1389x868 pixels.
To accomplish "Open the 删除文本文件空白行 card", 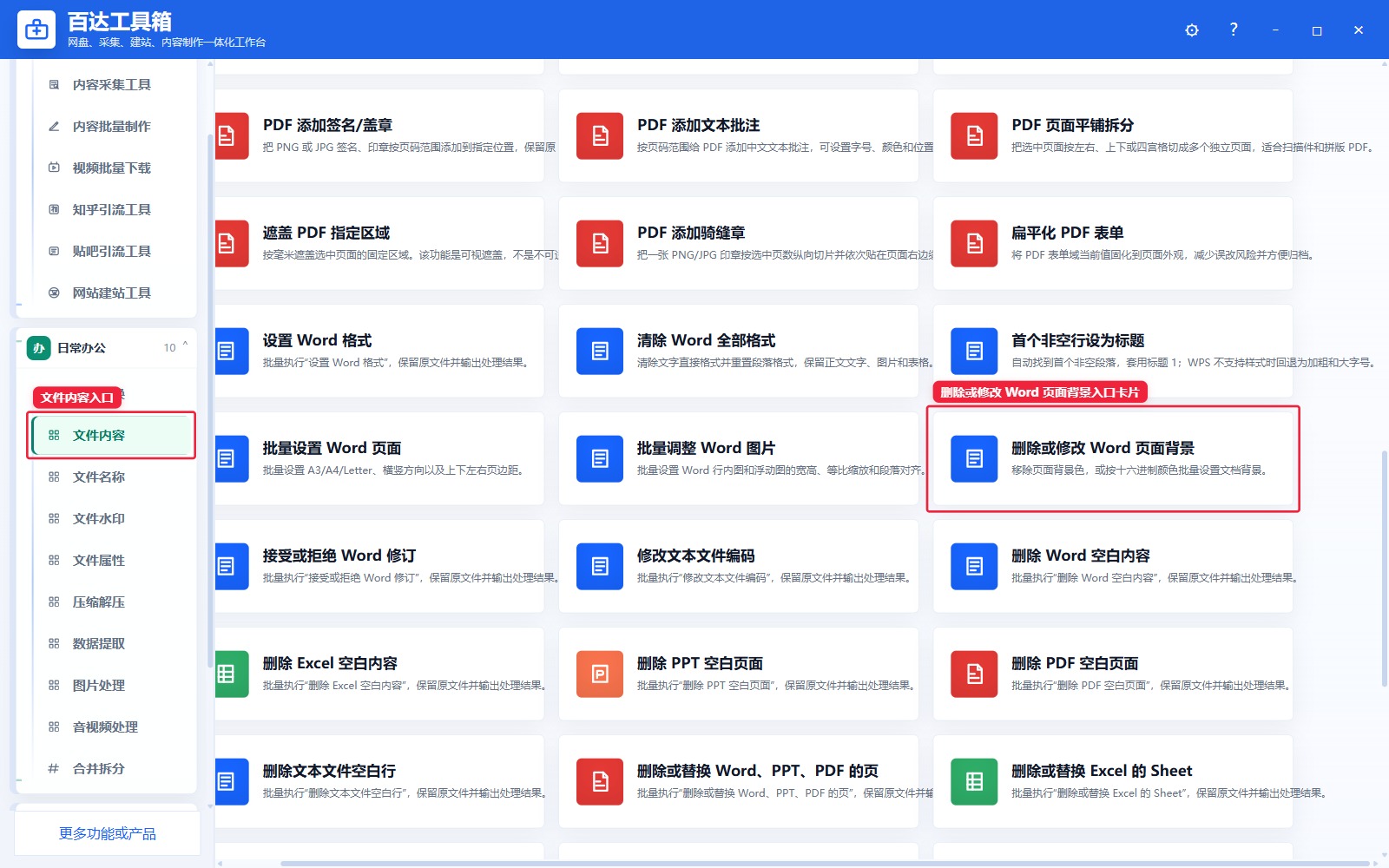I will [379, 781].
